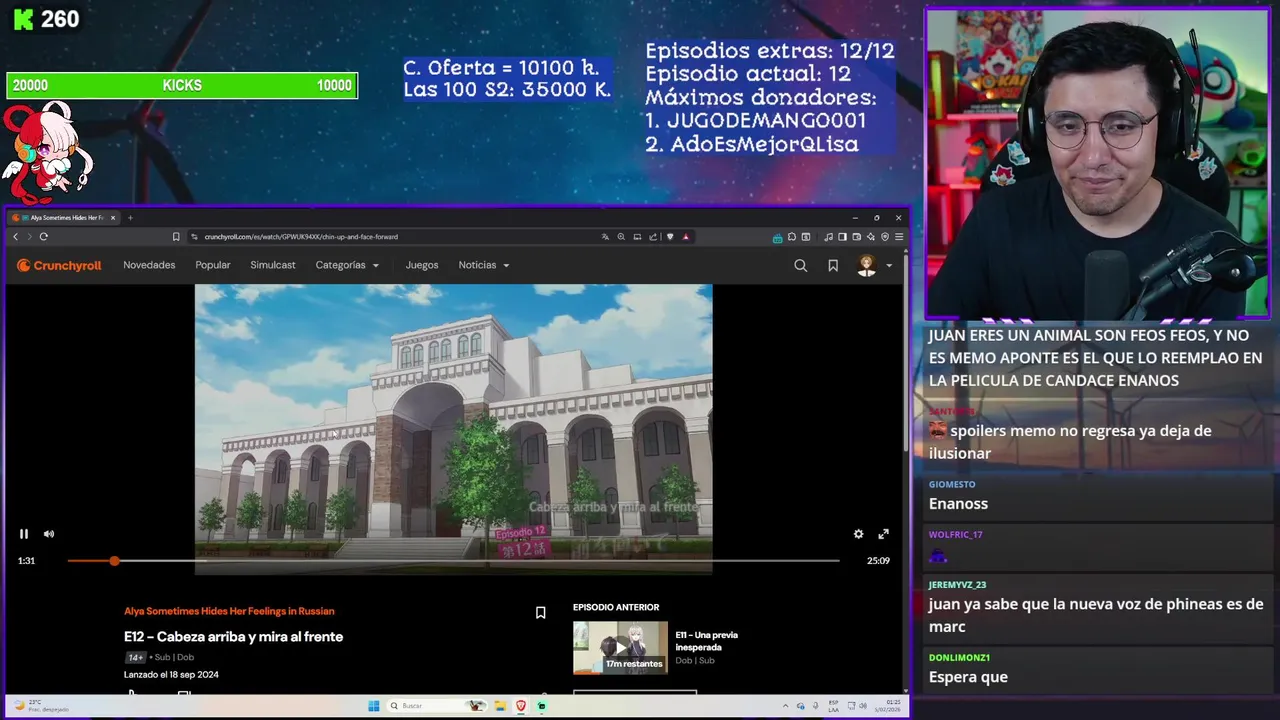Open E11 – Una previa inesperada title
The image size is (1280, 720).
[706, 641]
